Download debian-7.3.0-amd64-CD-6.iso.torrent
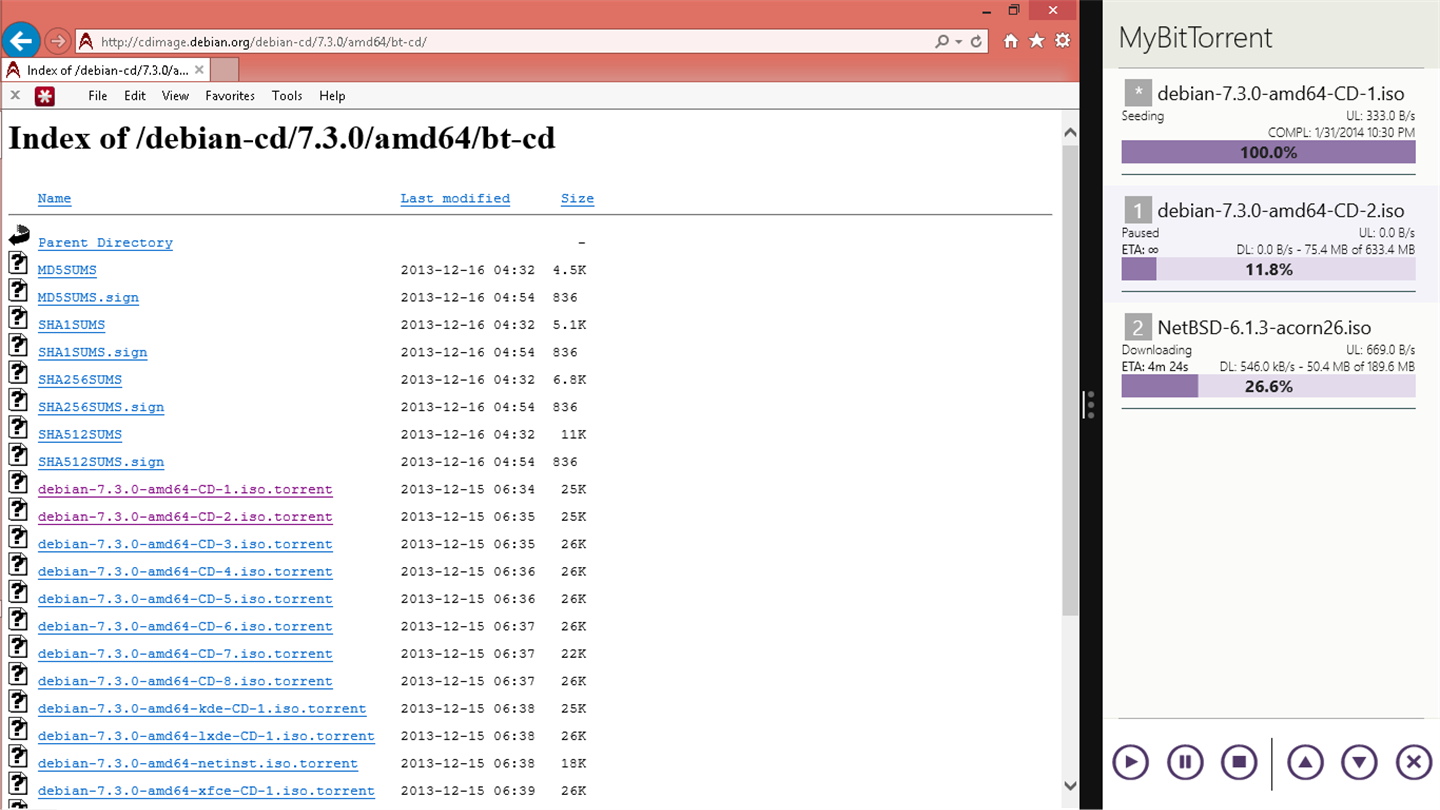 185,627
